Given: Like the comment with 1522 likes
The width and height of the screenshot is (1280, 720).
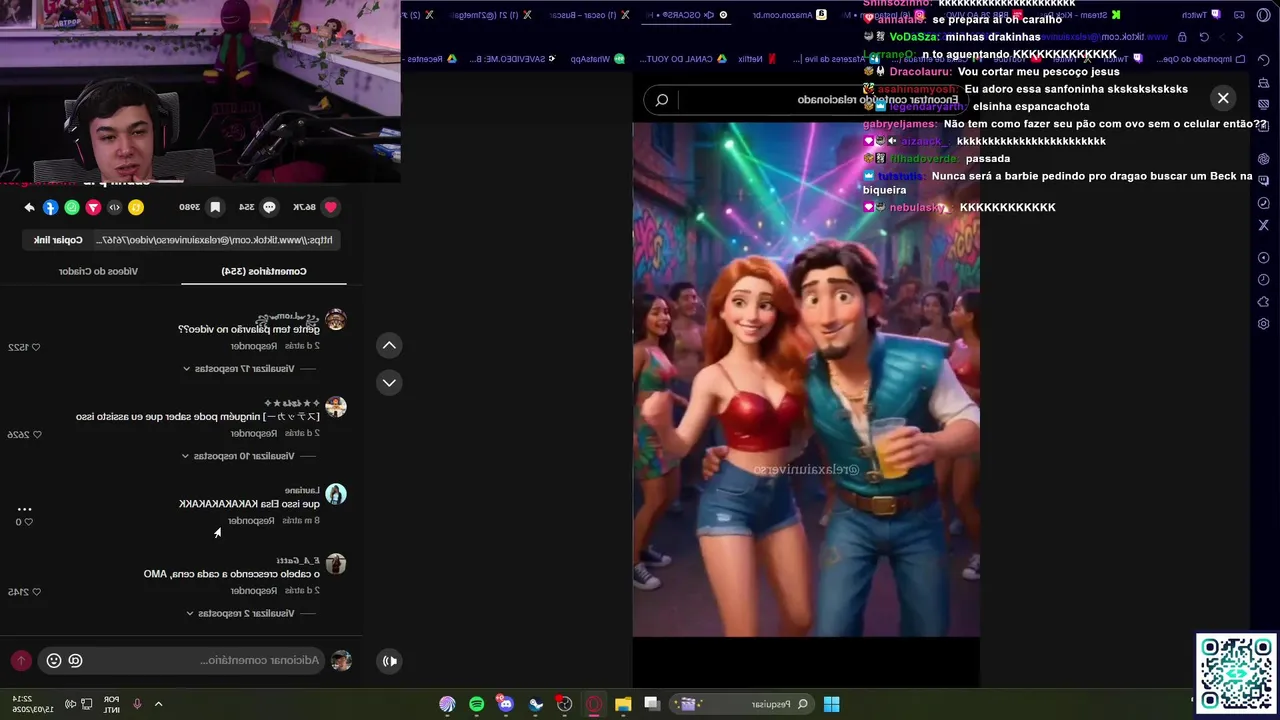Looking at the screenshot, I should pos(36,347).
